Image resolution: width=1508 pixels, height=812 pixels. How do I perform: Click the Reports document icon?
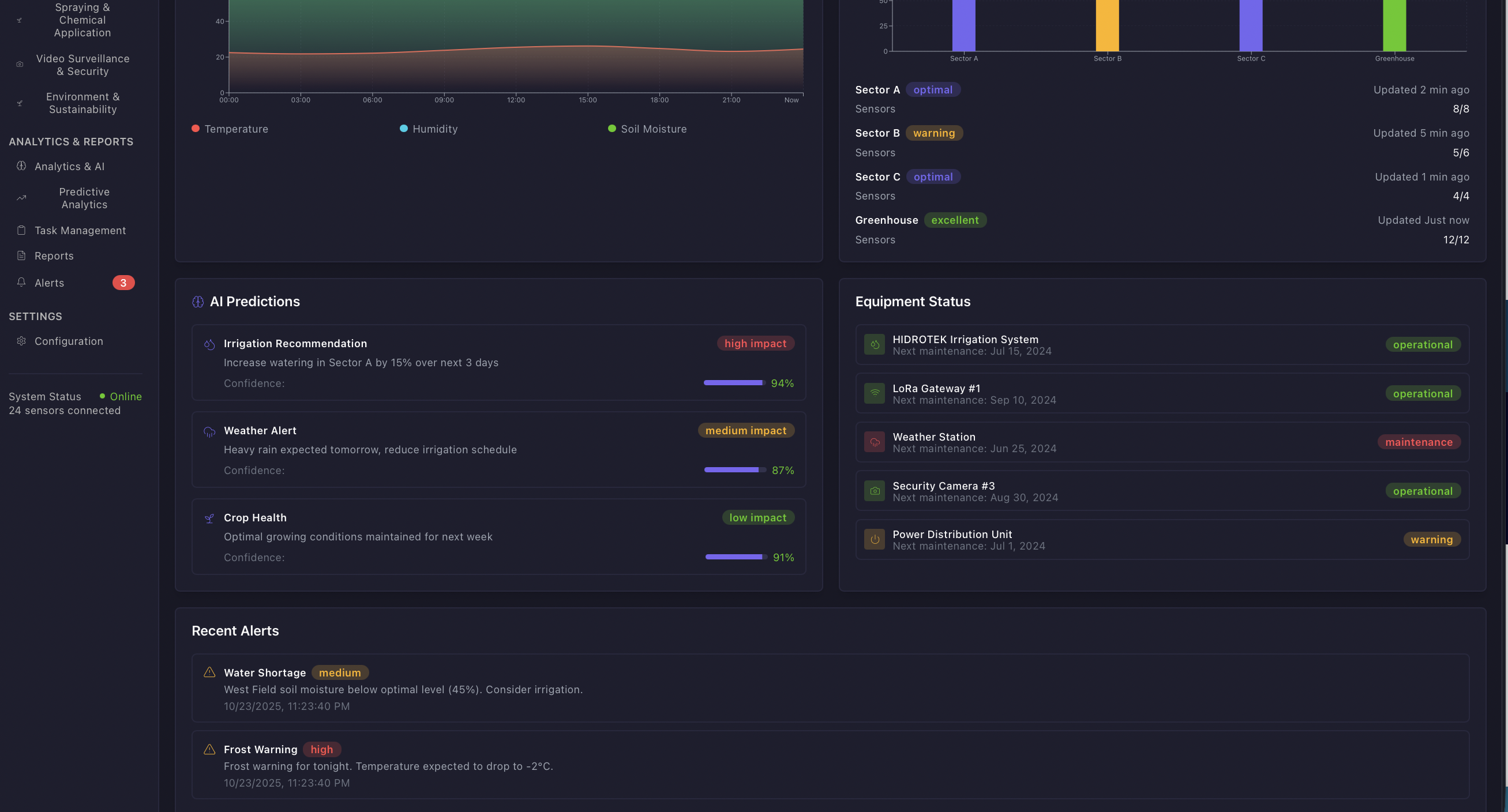tap(21, 255)
